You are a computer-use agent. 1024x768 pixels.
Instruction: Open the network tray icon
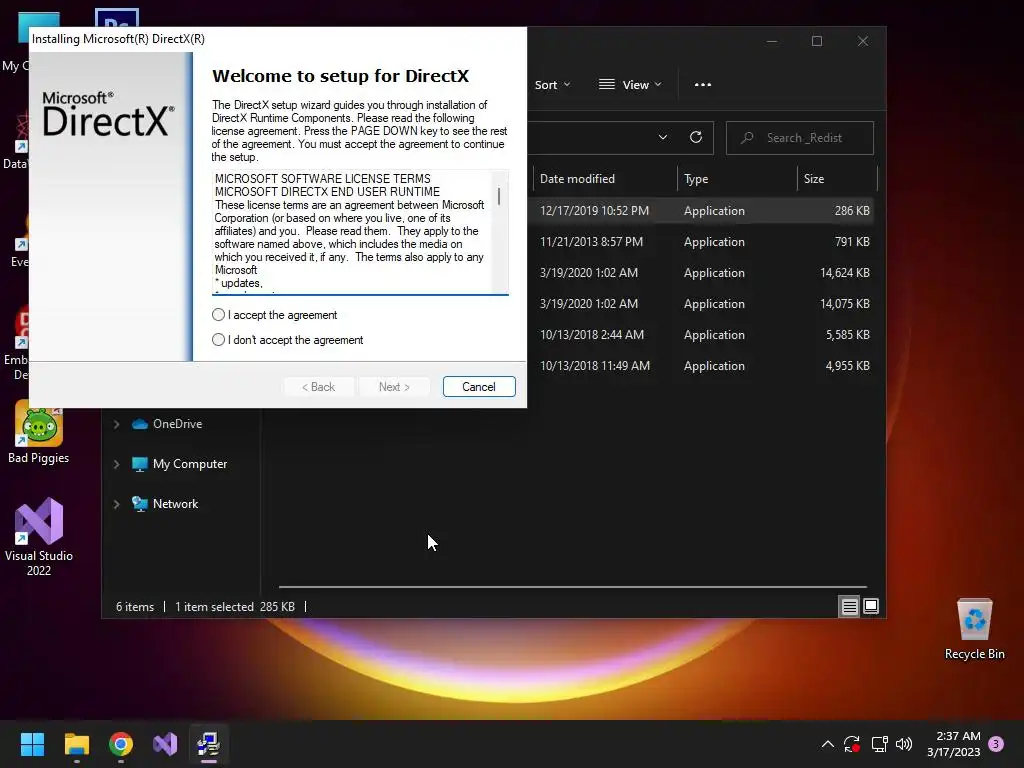[879, 744]
